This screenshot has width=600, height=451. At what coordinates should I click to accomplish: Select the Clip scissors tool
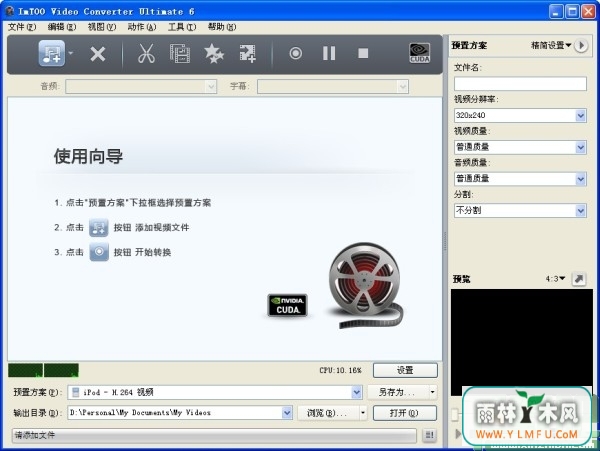pyautogui.click(x=146, y=53)
